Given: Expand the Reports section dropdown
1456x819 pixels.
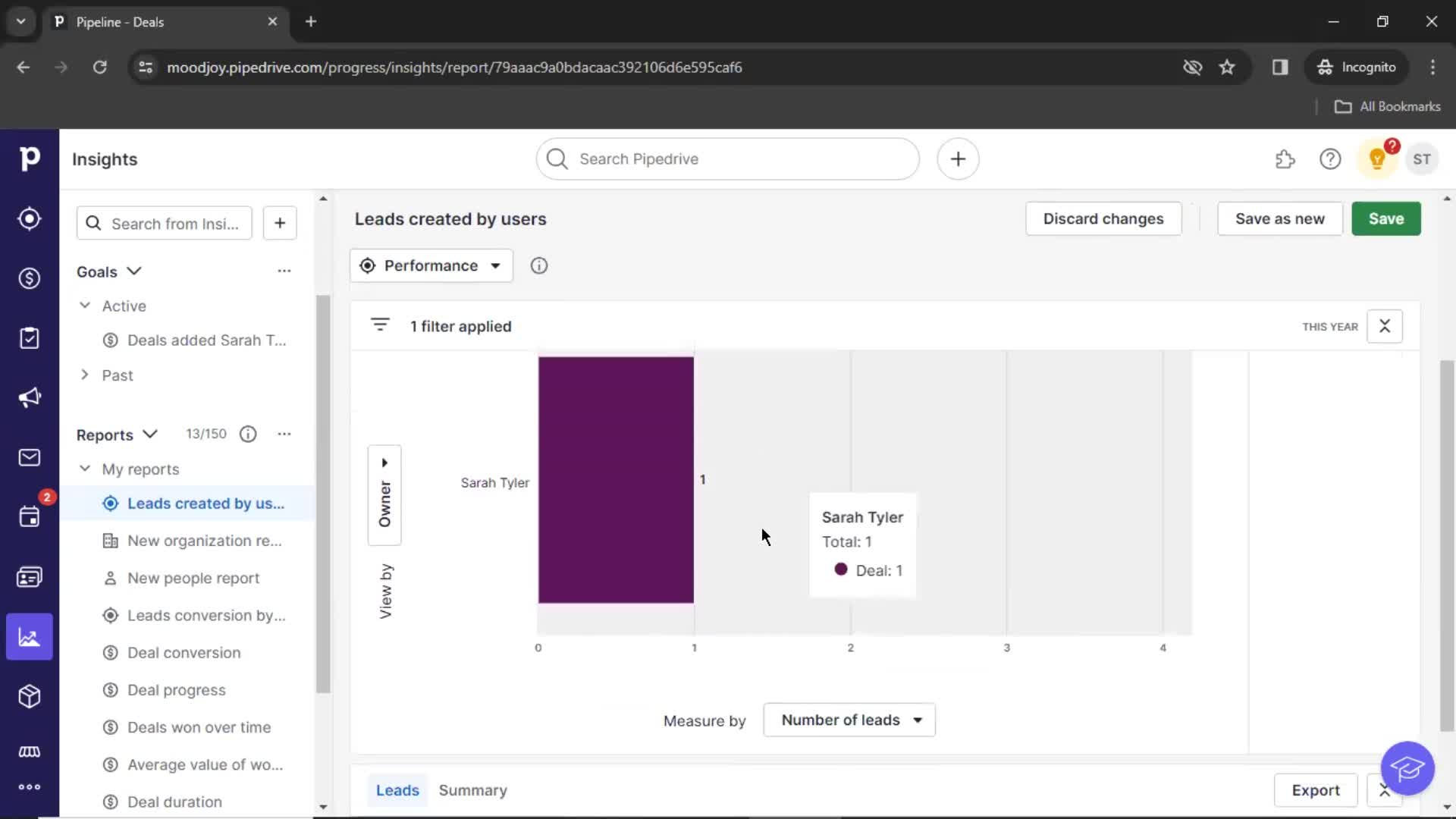Looking at the screenshot, I should [x=150, y=433].
